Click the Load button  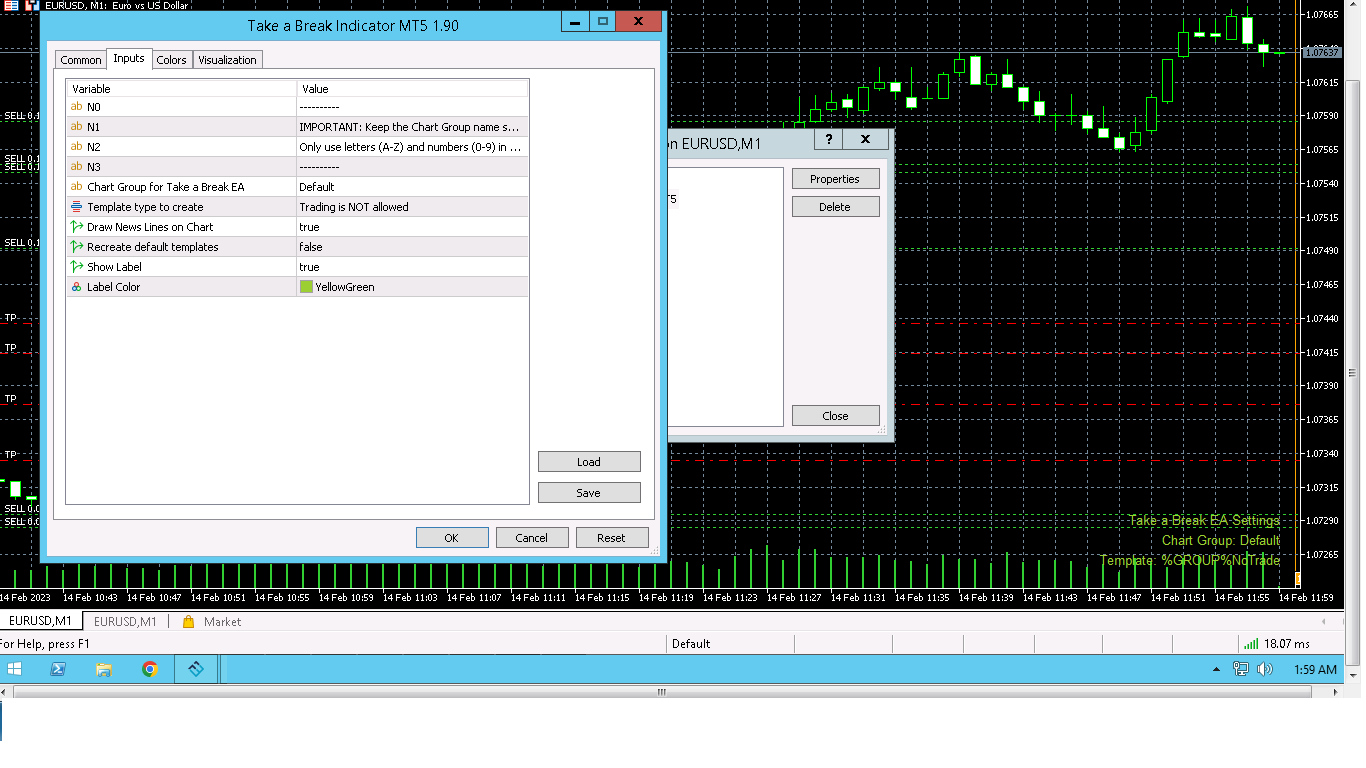point(589,462)
